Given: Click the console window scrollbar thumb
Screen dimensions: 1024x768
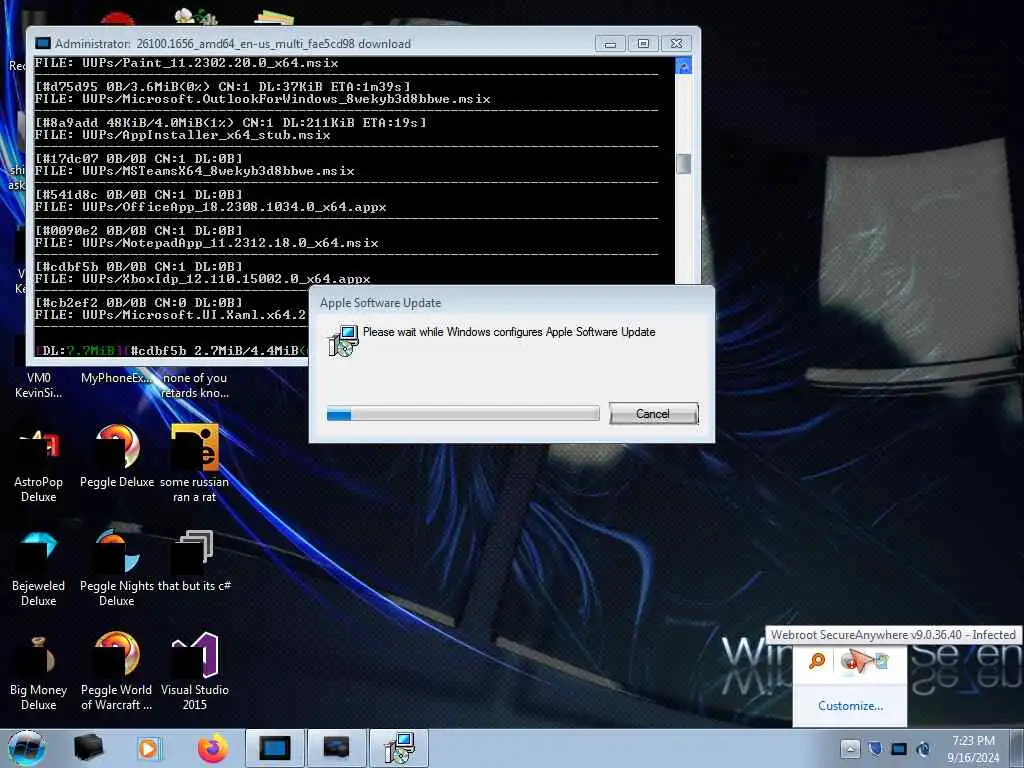Looking at the screenshot, I should pos(683,163).
